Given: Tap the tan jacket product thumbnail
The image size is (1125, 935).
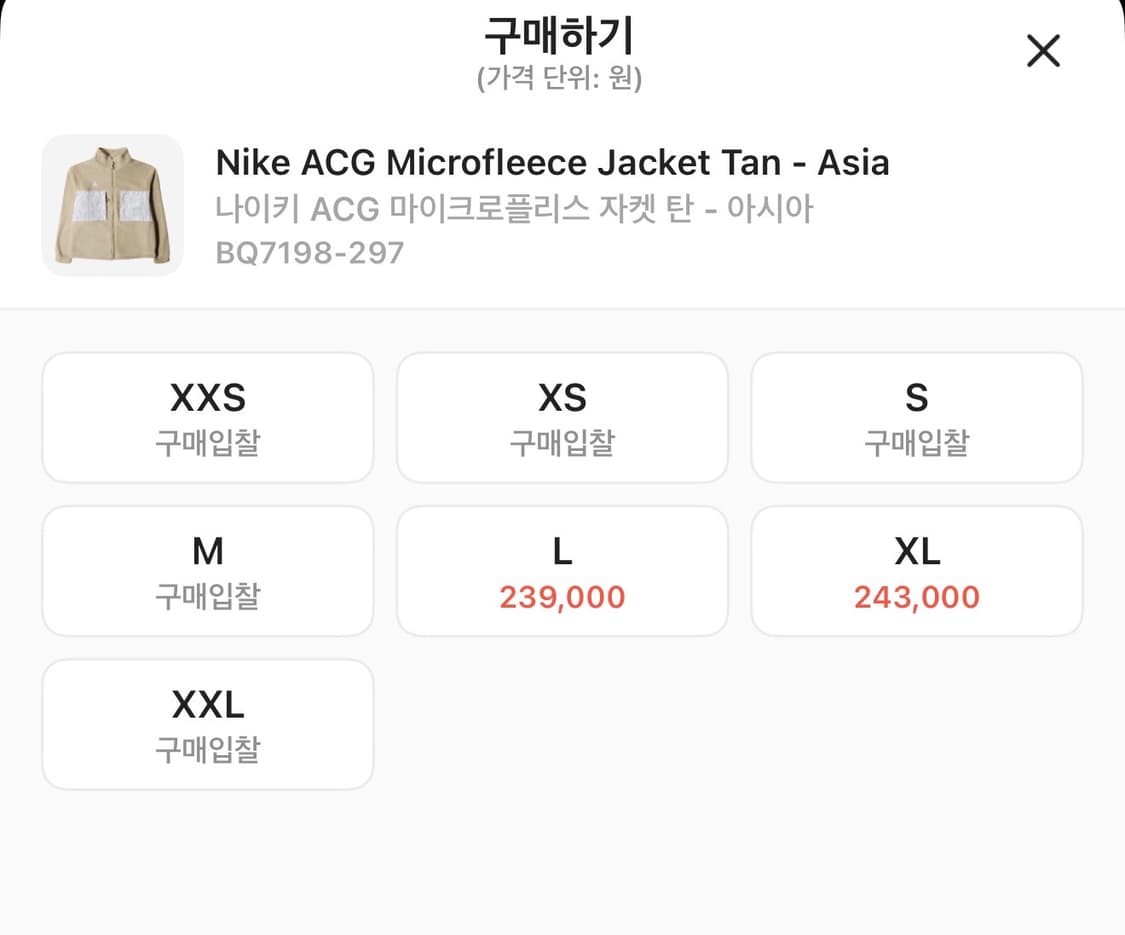Looking at the screenshot, I should (113, 206).
